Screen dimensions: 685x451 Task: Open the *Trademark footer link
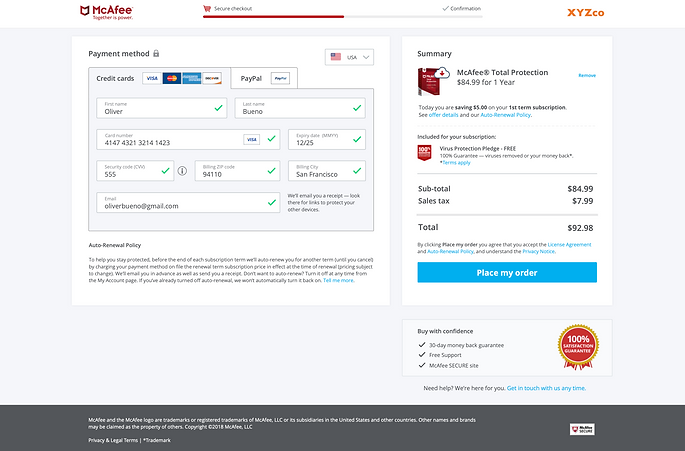157,440
